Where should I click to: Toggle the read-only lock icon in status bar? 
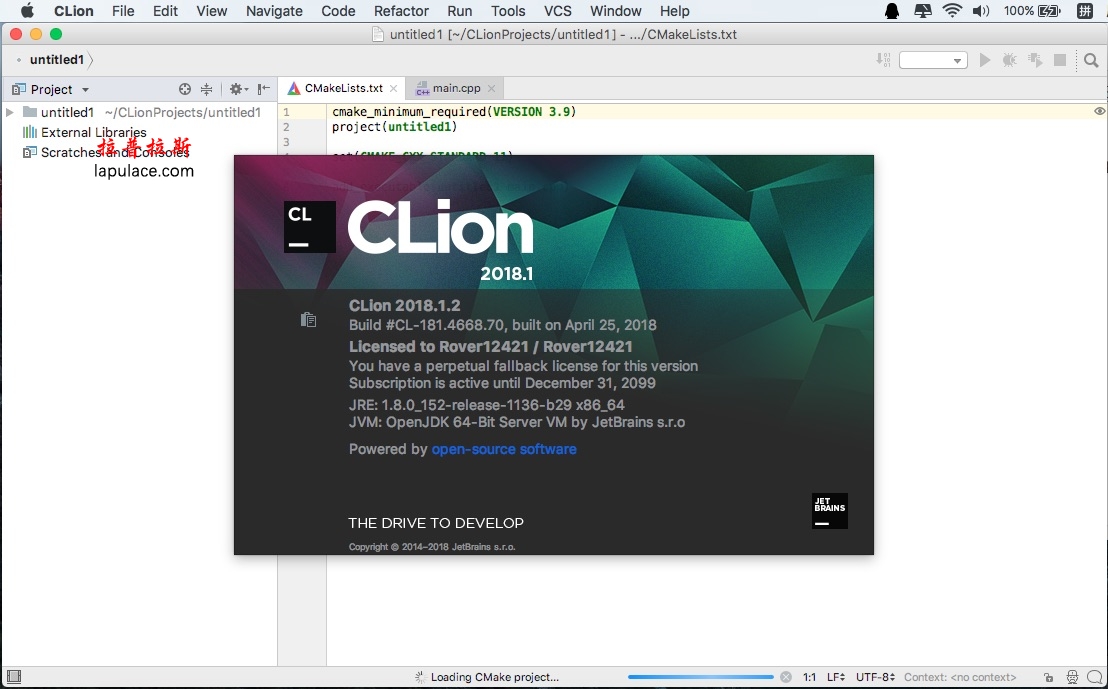(1049, 677)
